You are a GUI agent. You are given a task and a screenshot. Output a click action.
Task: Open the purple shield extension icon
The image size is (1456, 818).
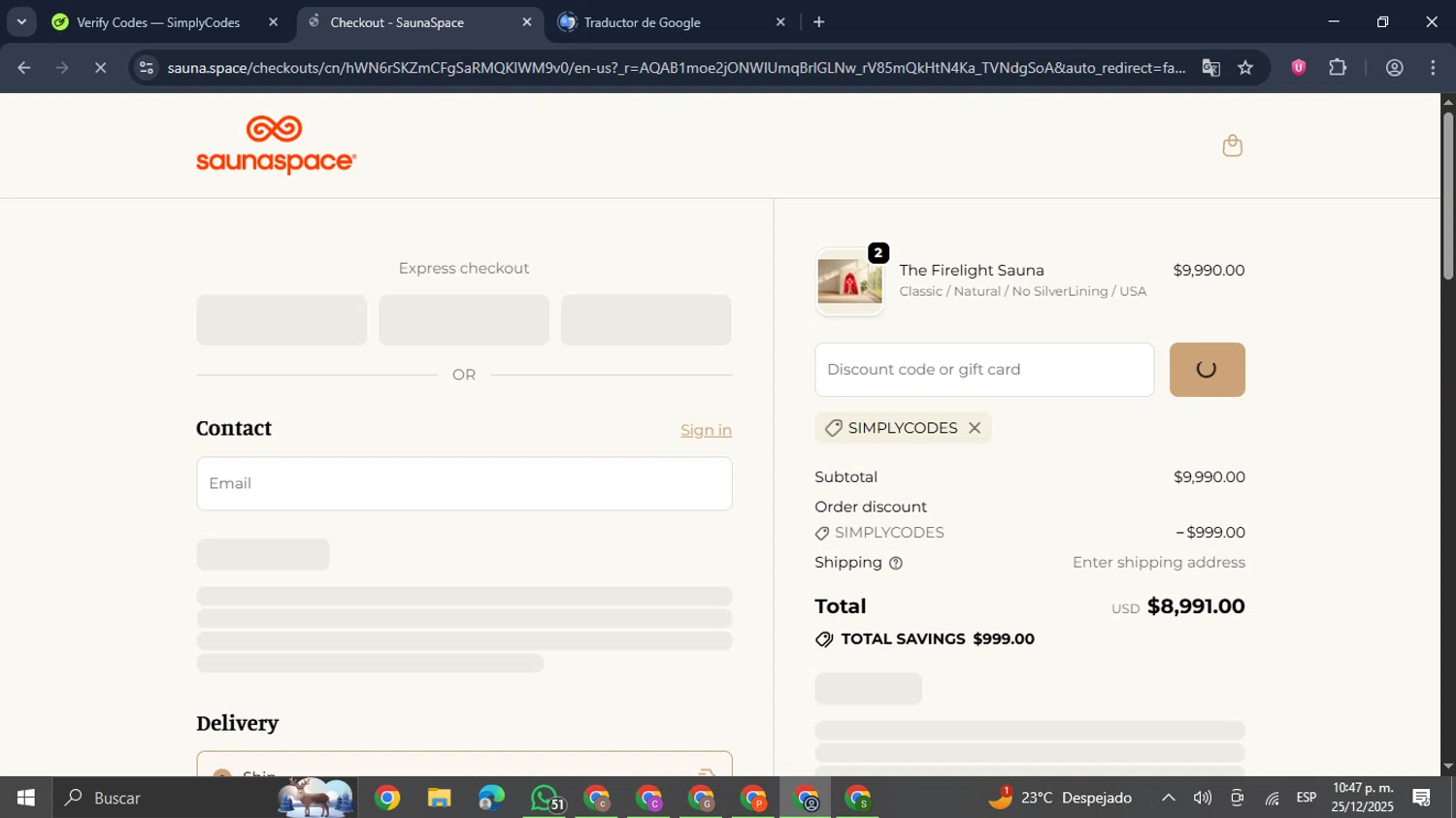pyautogui.click(x=1298, y=67)
